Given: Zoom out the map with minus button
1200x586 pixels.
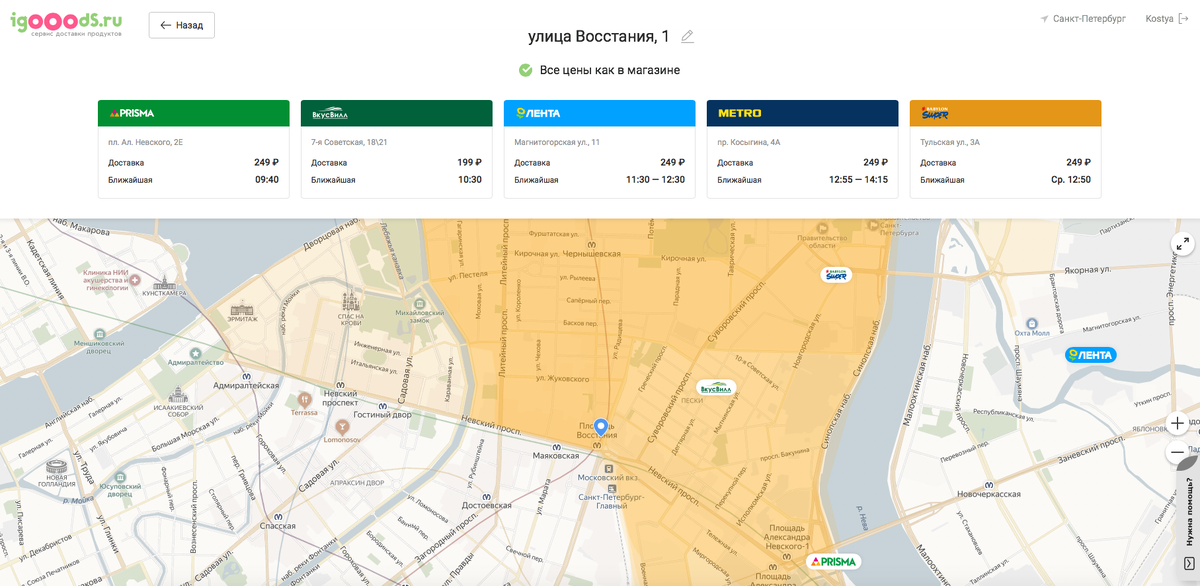Looking at the screenshot, I should point(1178,453).
